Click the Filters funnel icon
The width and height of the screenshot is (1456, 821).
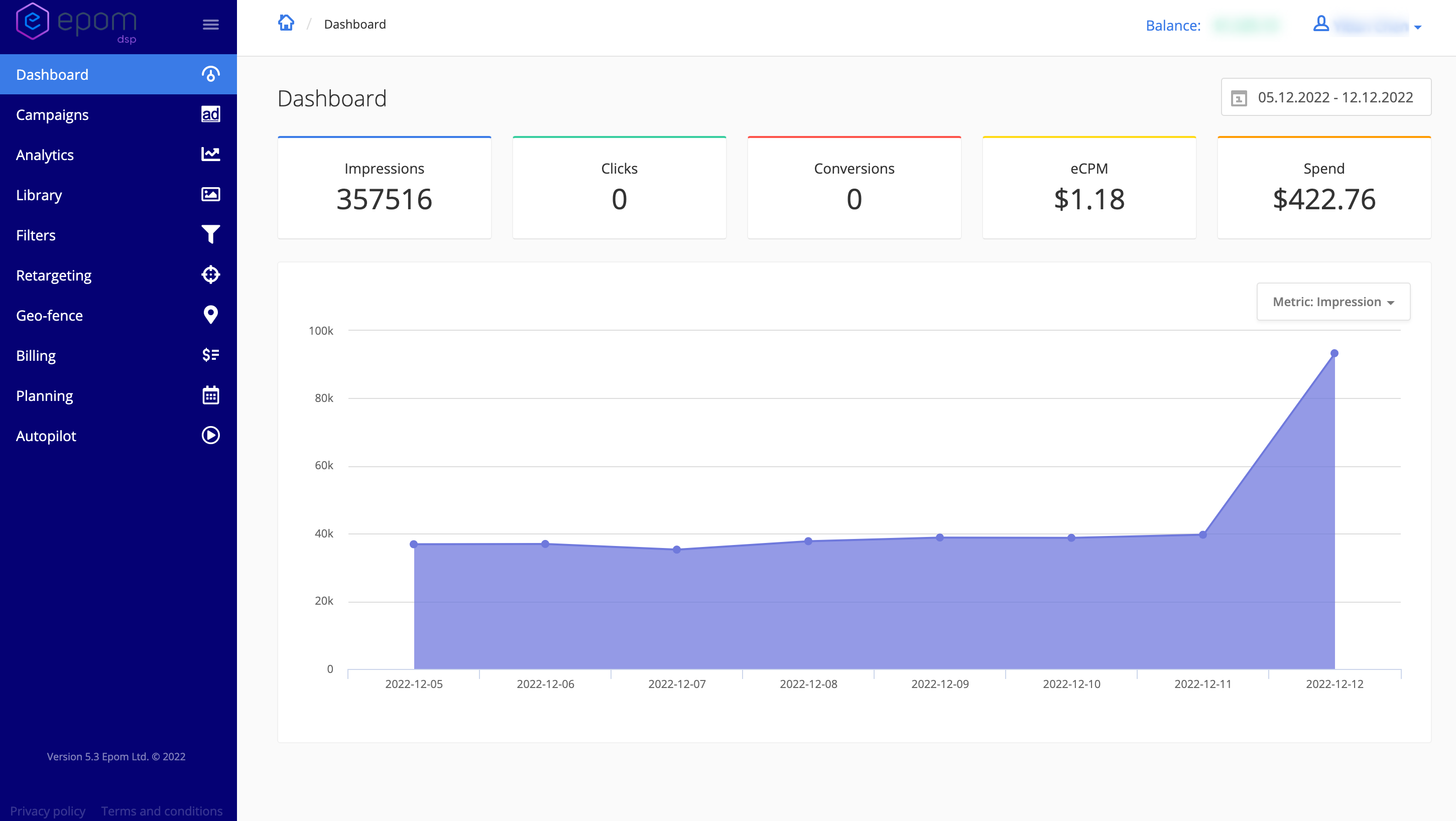pyautogui.click(x=210, y=234)
